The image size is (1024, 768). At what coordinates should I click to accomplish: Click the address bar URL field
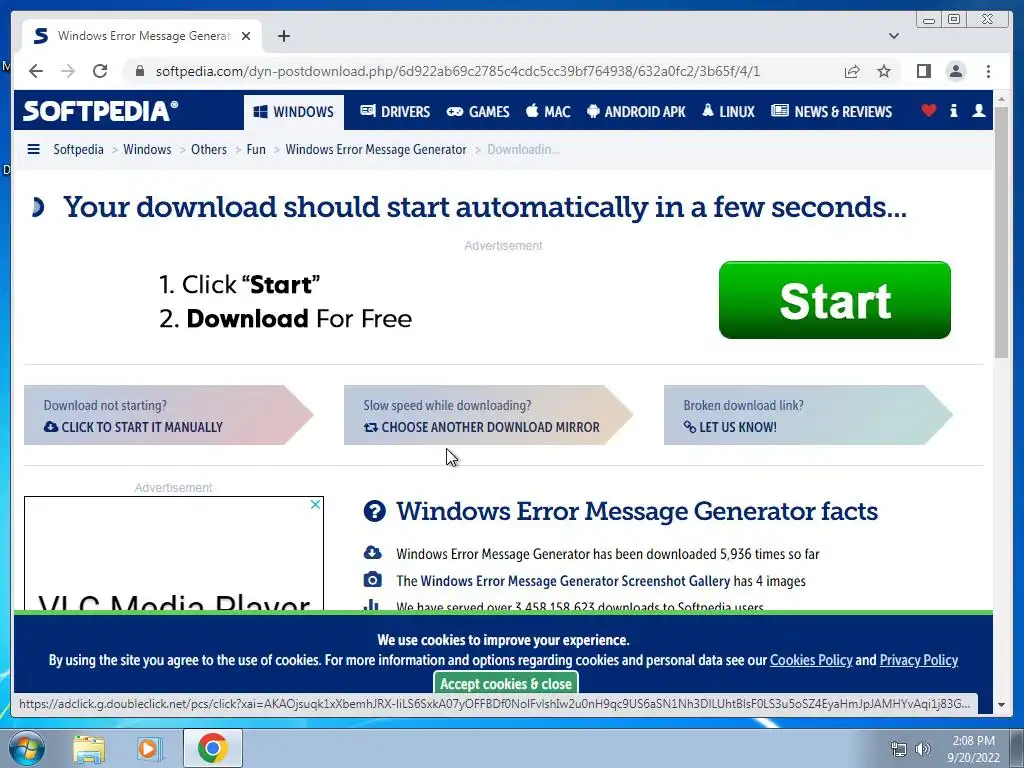click(458, 71)
